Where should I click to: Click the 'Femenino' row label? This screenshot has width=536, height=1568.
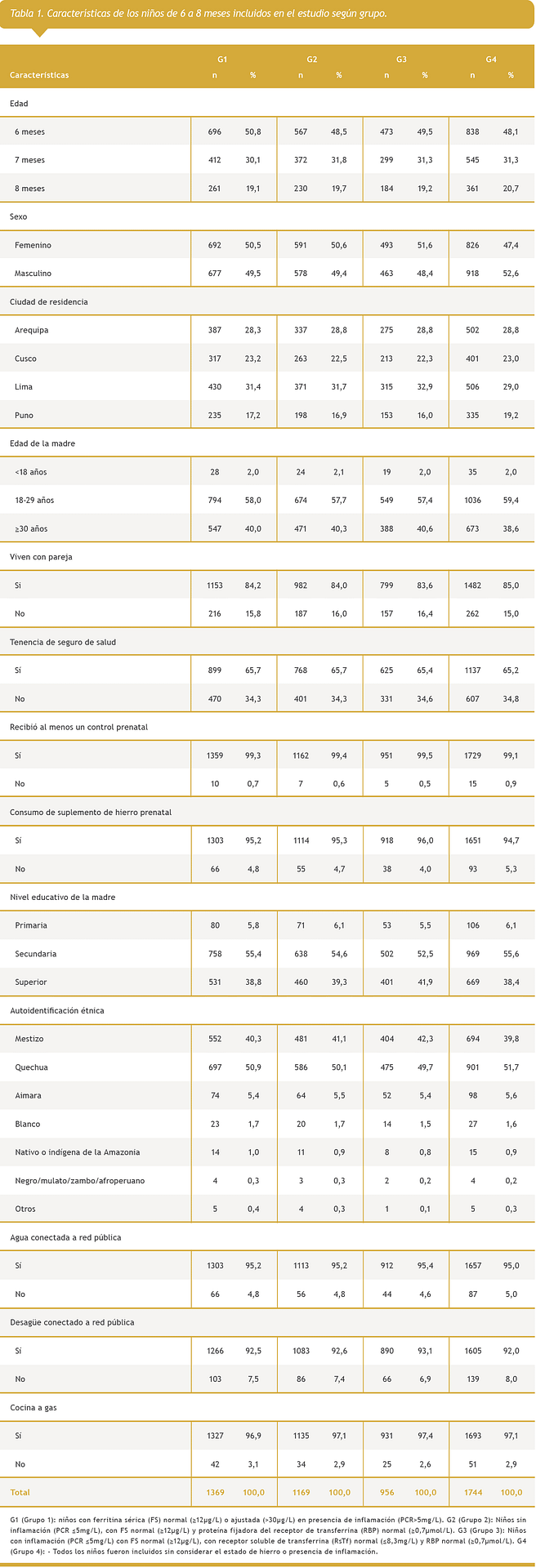coord(33,245)
